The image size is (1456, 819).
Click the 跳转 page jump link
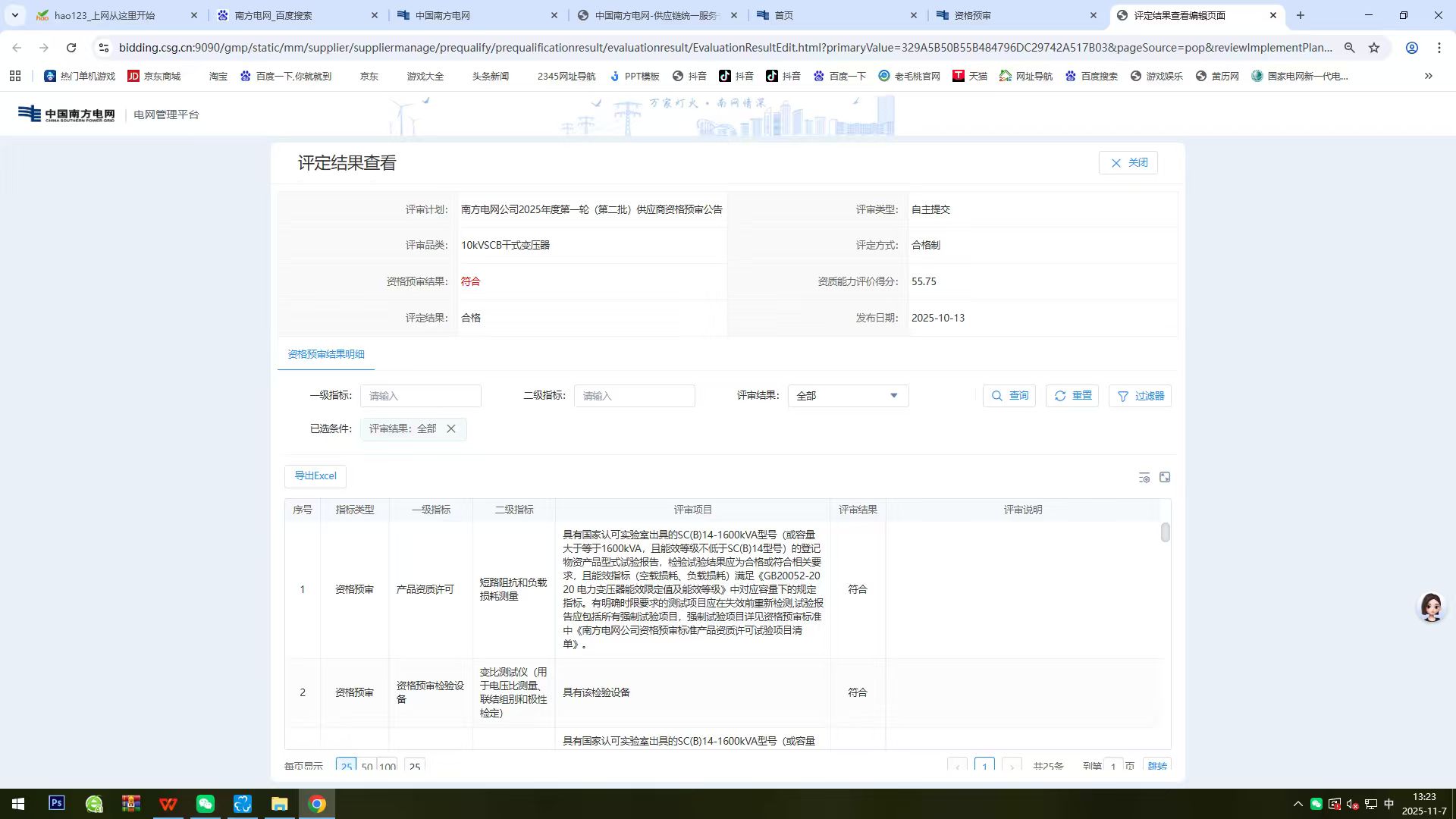(x=1156, y=767)
